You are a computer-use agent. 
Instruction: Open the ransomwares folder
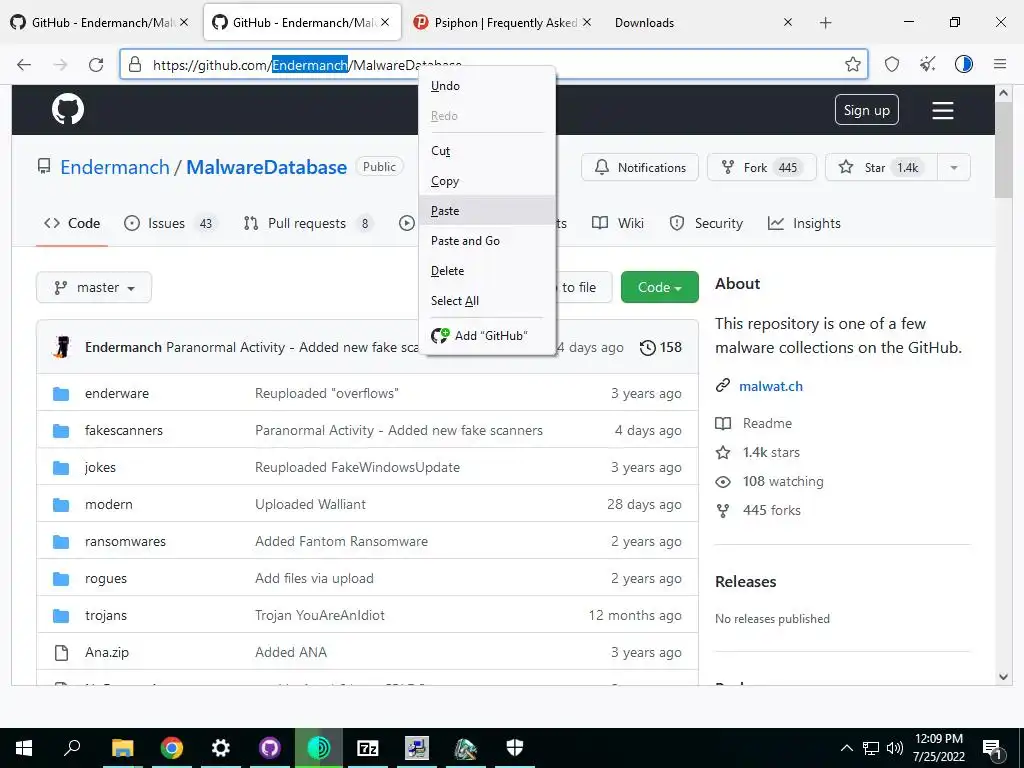click(125, 541)
